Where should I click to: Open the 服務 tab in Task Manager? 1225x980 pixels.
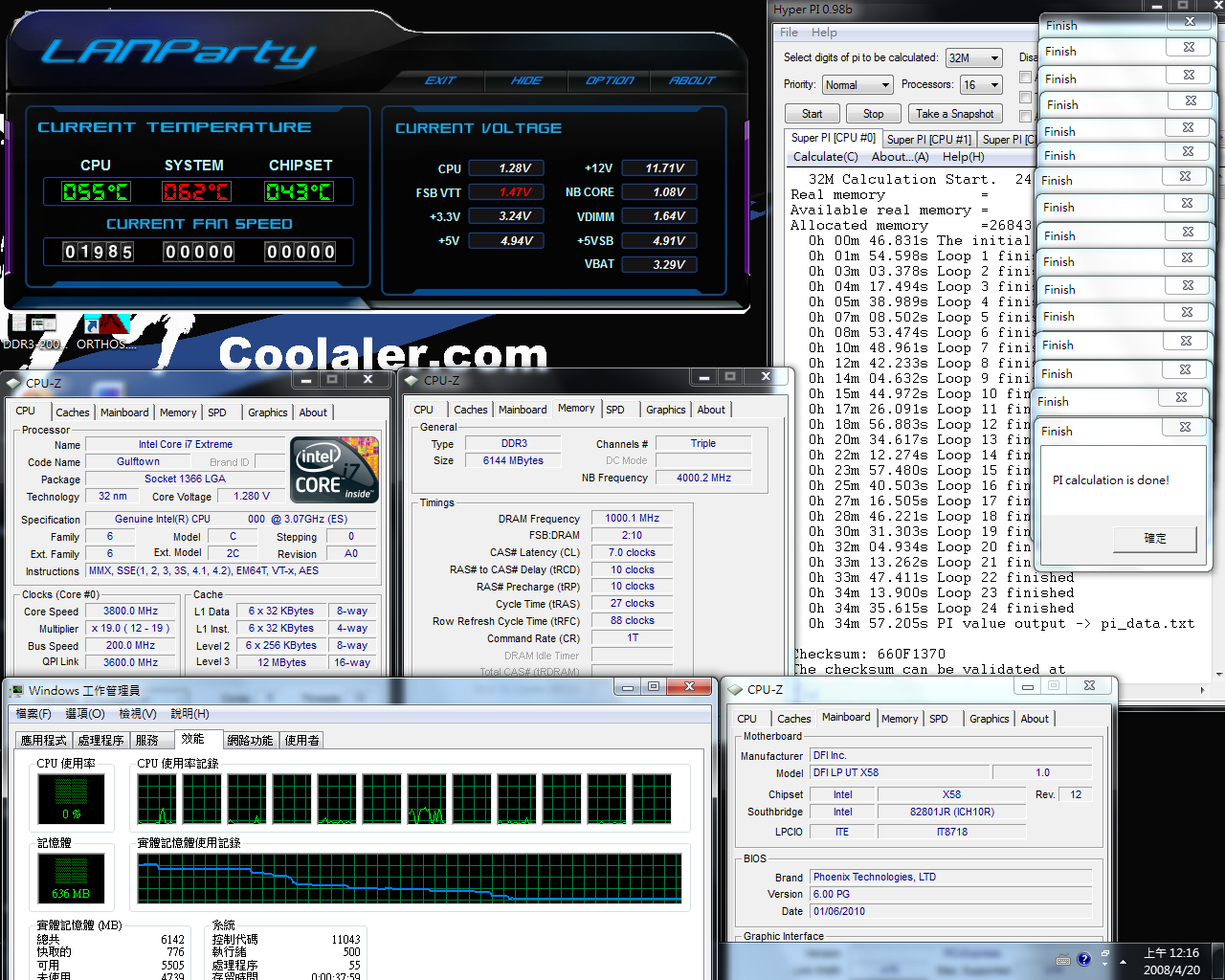pos(147,741)
